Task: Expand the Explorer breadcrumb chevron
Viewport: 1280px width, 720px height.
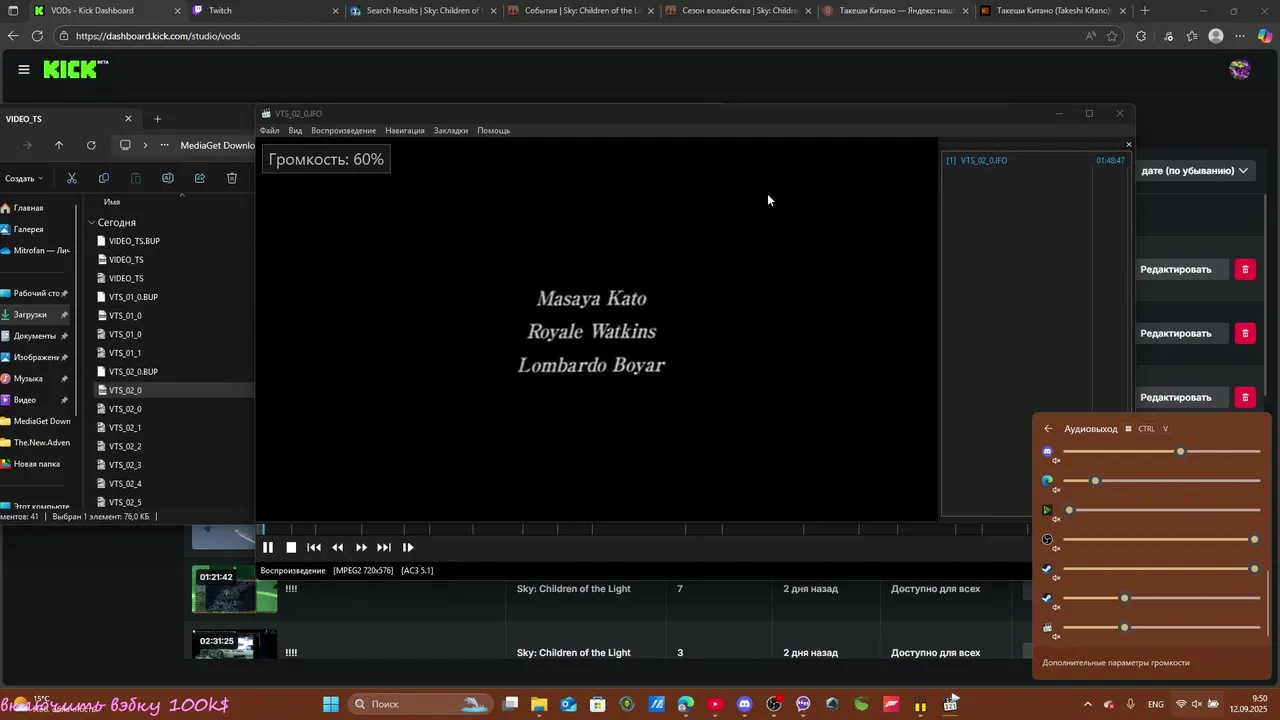Action: coord(145,145)
